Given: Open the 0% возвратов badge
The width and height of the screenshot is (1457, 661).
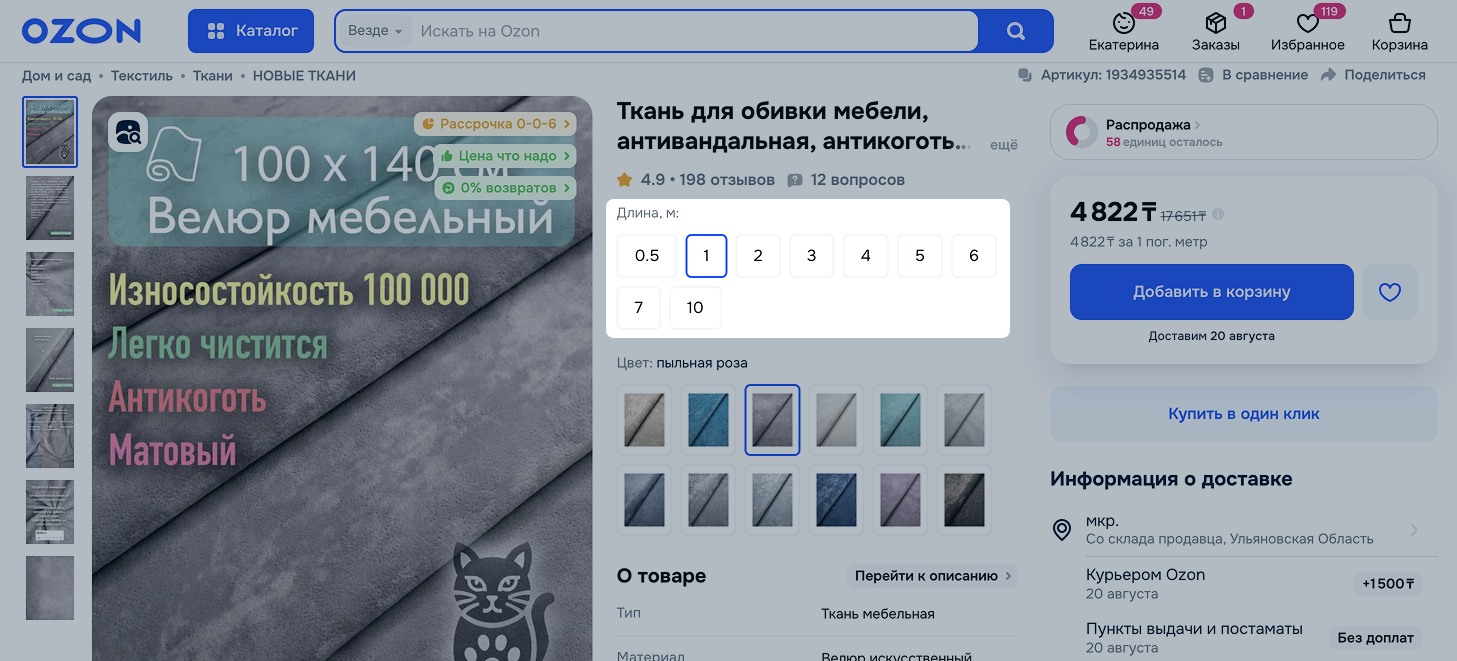Looking at the screenshot, I should tap(506, 188).
